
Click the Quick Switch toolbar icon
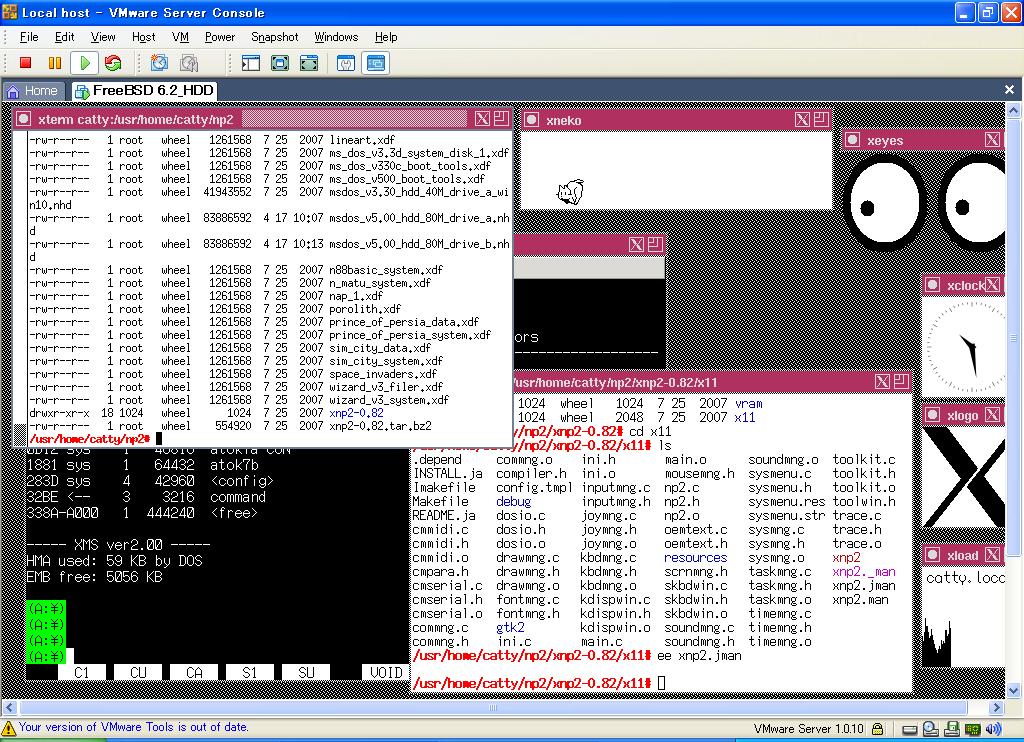(280, 63)
